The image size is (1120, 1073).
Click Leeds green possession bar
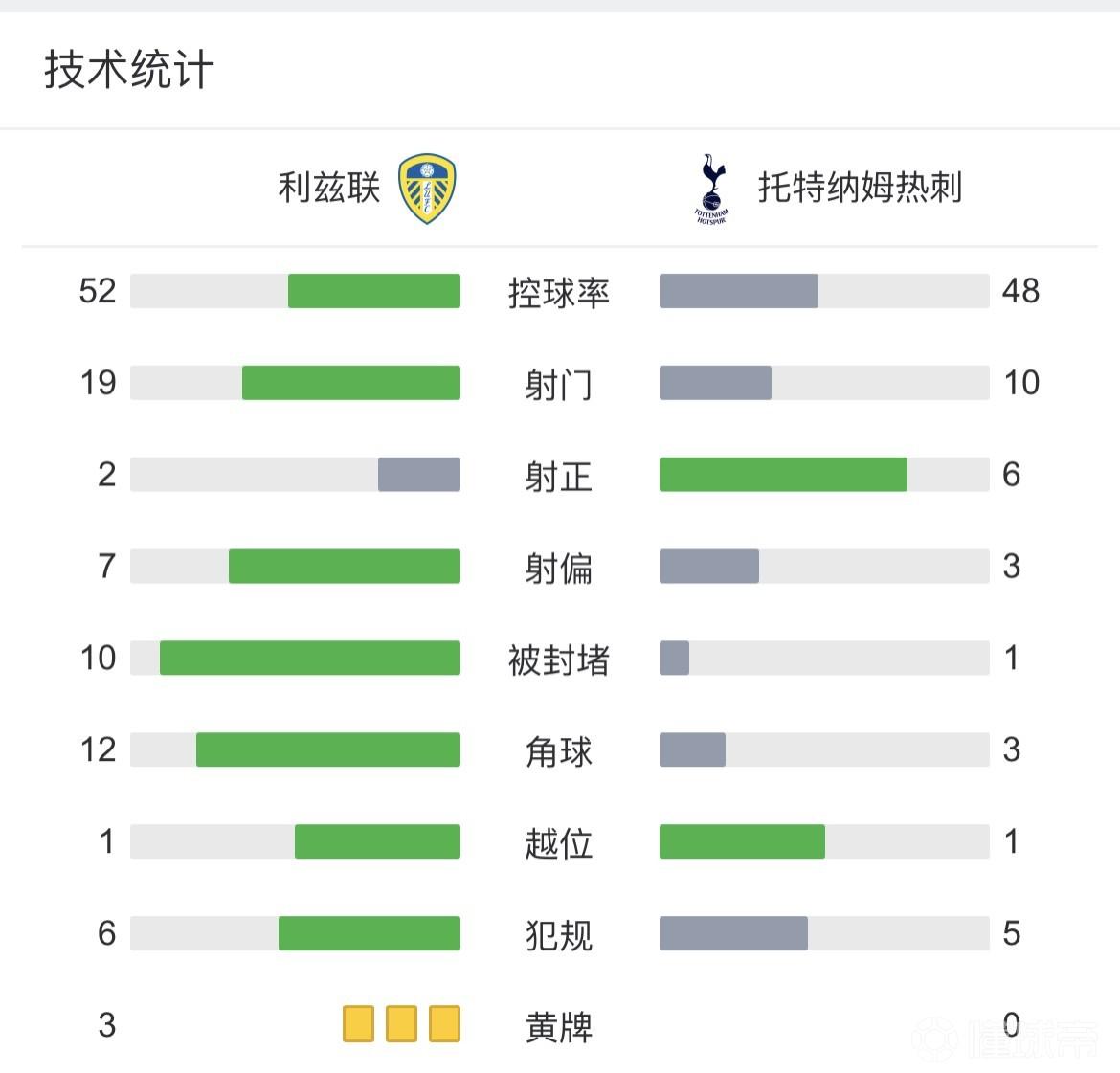tap(374, 291)
